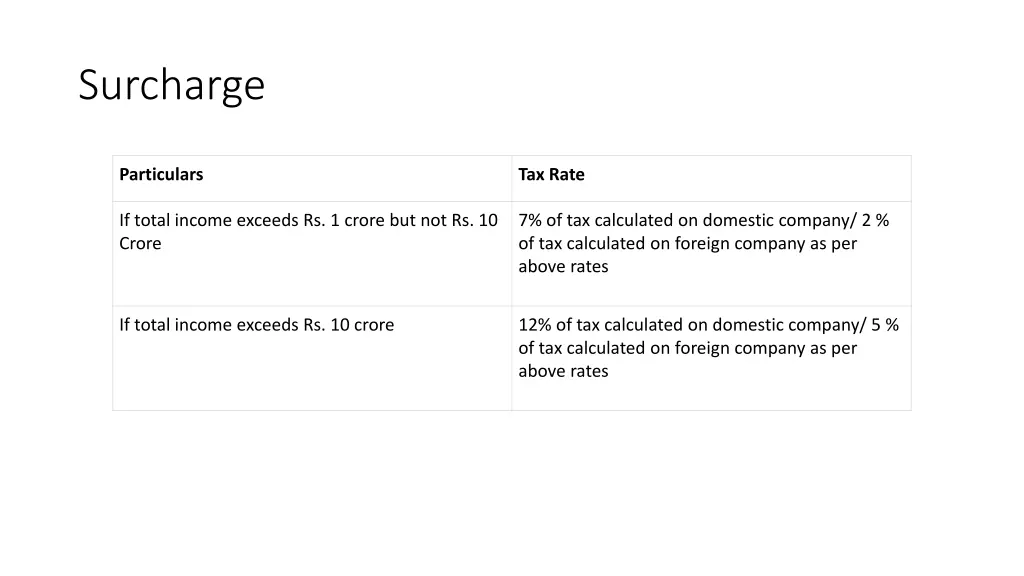
Task: Click the word Crore in first row
Action: click(140, 244)
